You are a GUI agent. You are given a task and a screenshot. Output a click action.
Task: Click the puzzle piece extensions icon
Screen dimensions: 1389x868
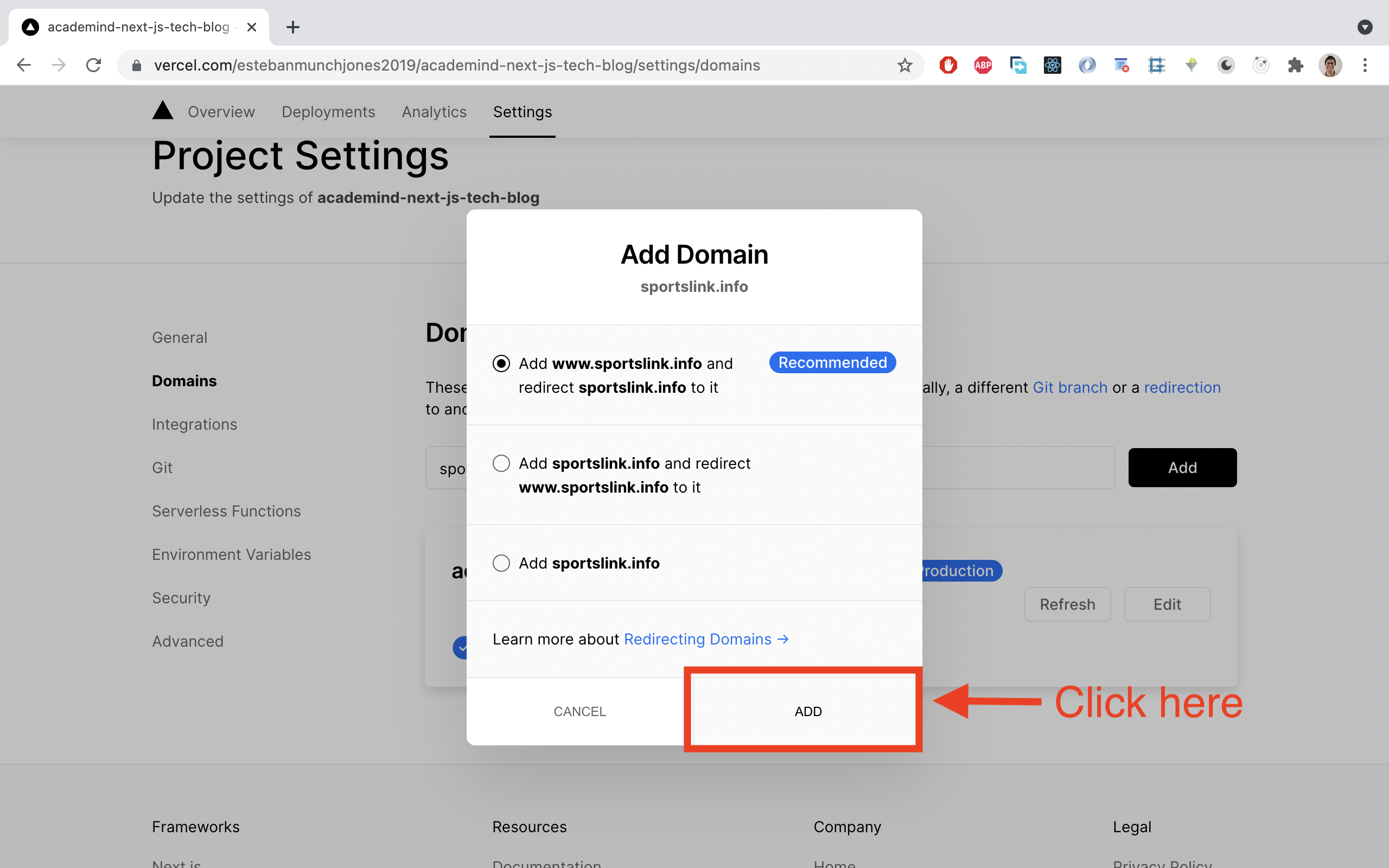pos(1296,65)
